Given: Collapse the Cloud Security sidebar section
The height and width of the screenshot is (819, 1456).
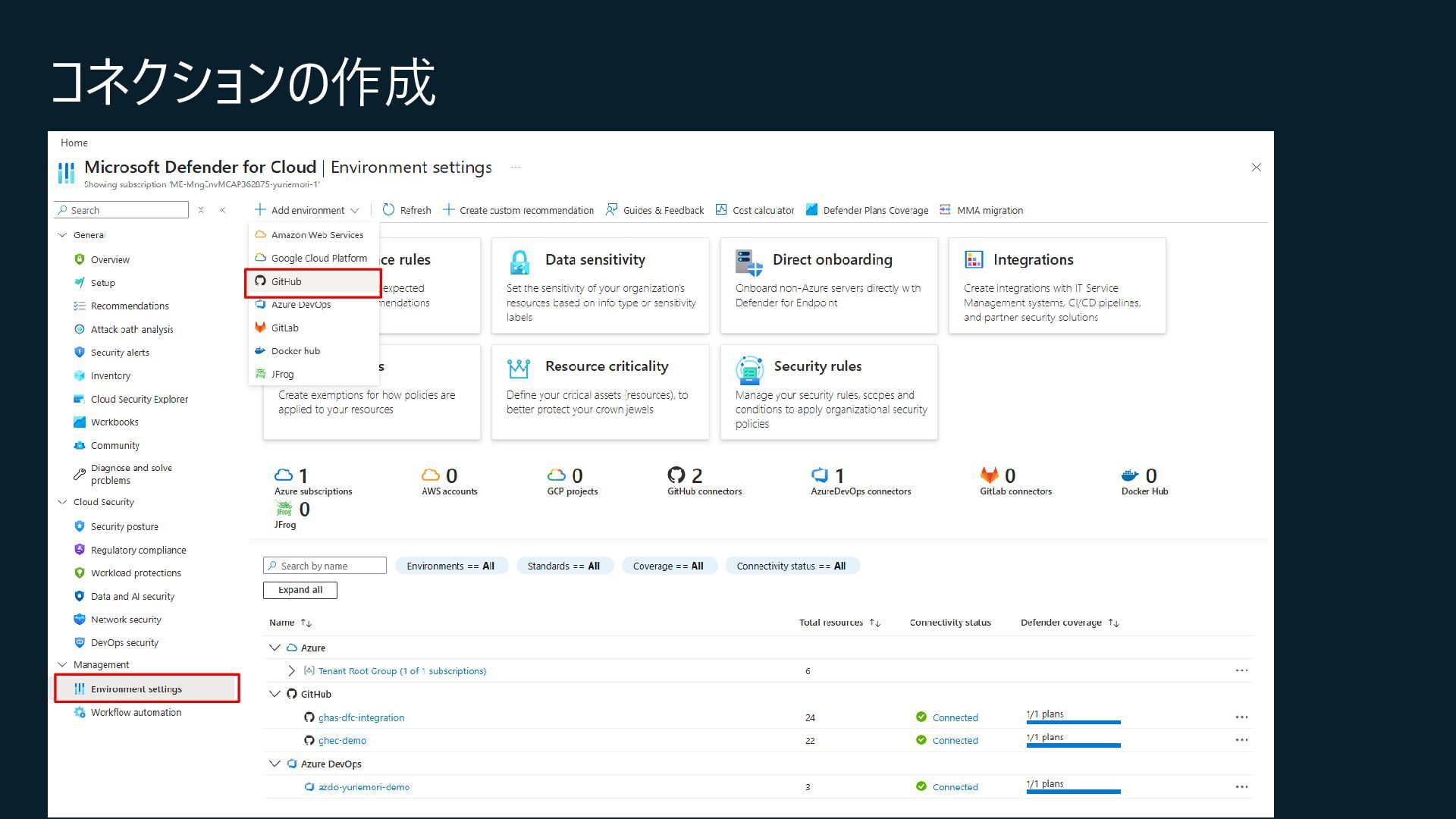Looking at the screenshot, I should (63, 502).
